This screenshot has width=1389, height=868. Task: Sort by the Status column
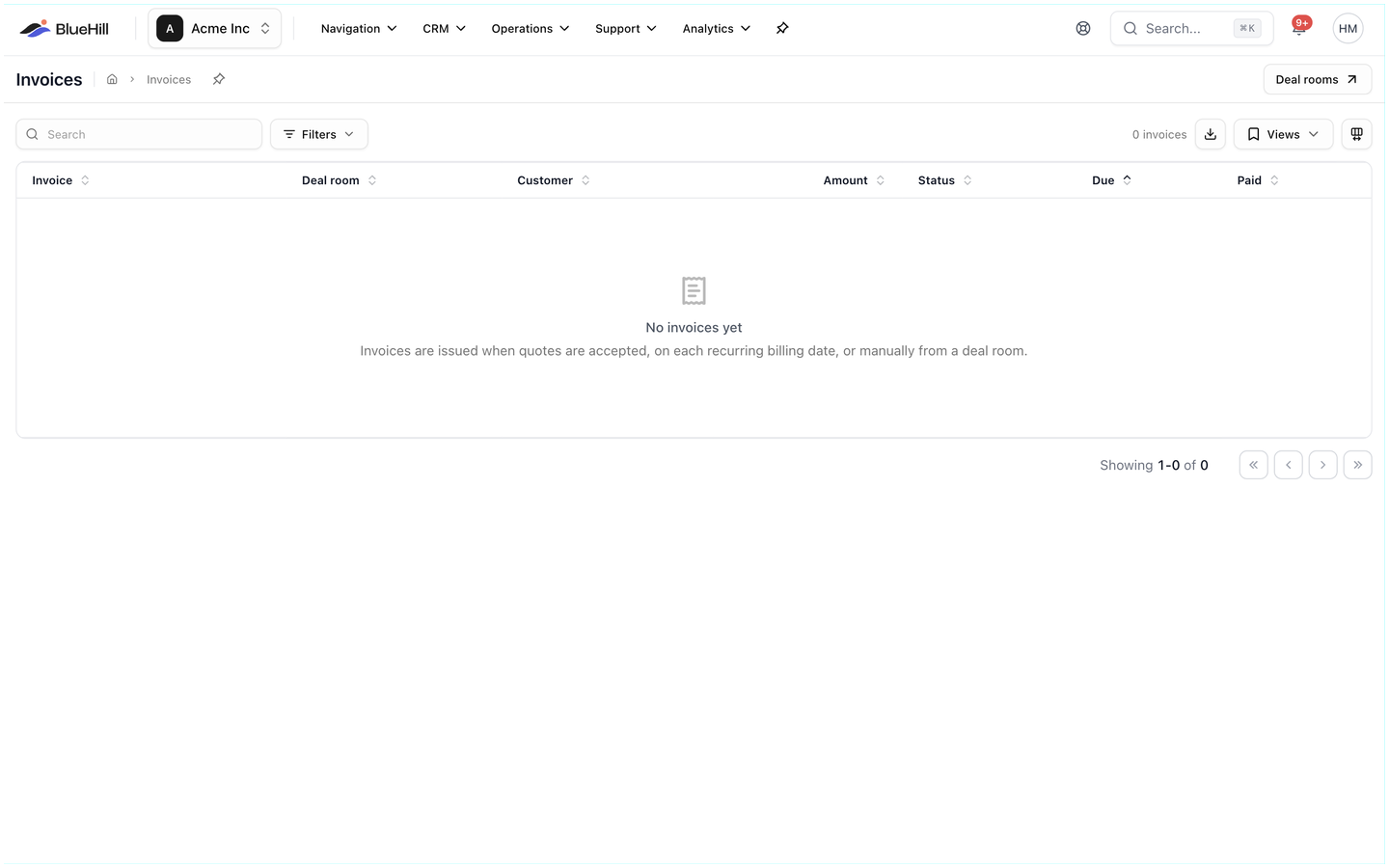pos(945,180)
